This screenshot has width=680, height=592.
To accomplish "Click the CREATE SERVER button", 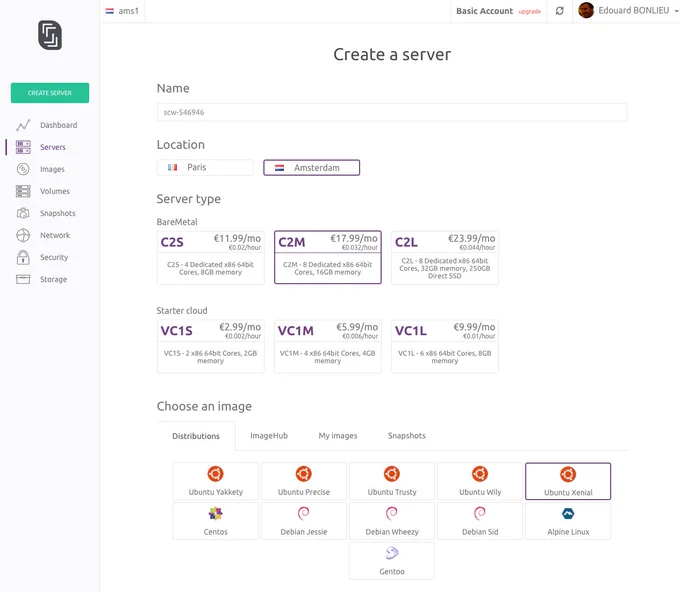I will [x=50, y=93].
